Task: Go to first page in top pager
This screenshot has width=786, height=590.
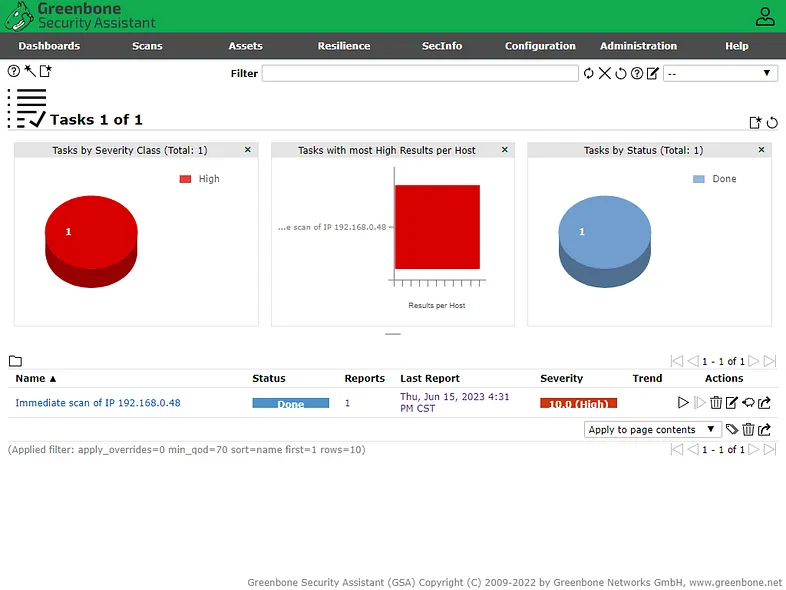Action: pos(677,361)
